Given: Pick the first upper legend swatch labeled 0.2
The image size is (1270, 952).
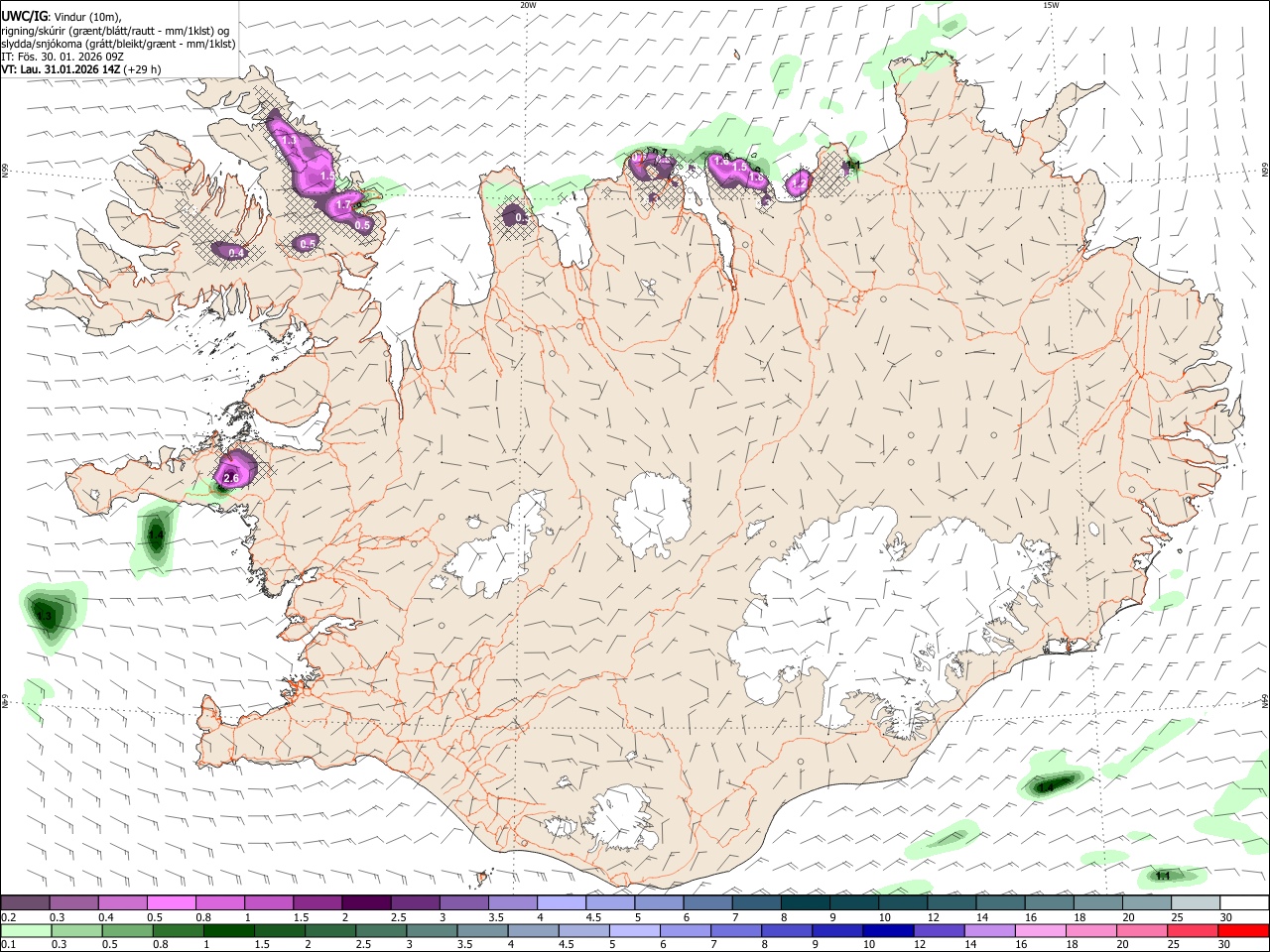Looking at the screenshot, I should click(25, 902).
